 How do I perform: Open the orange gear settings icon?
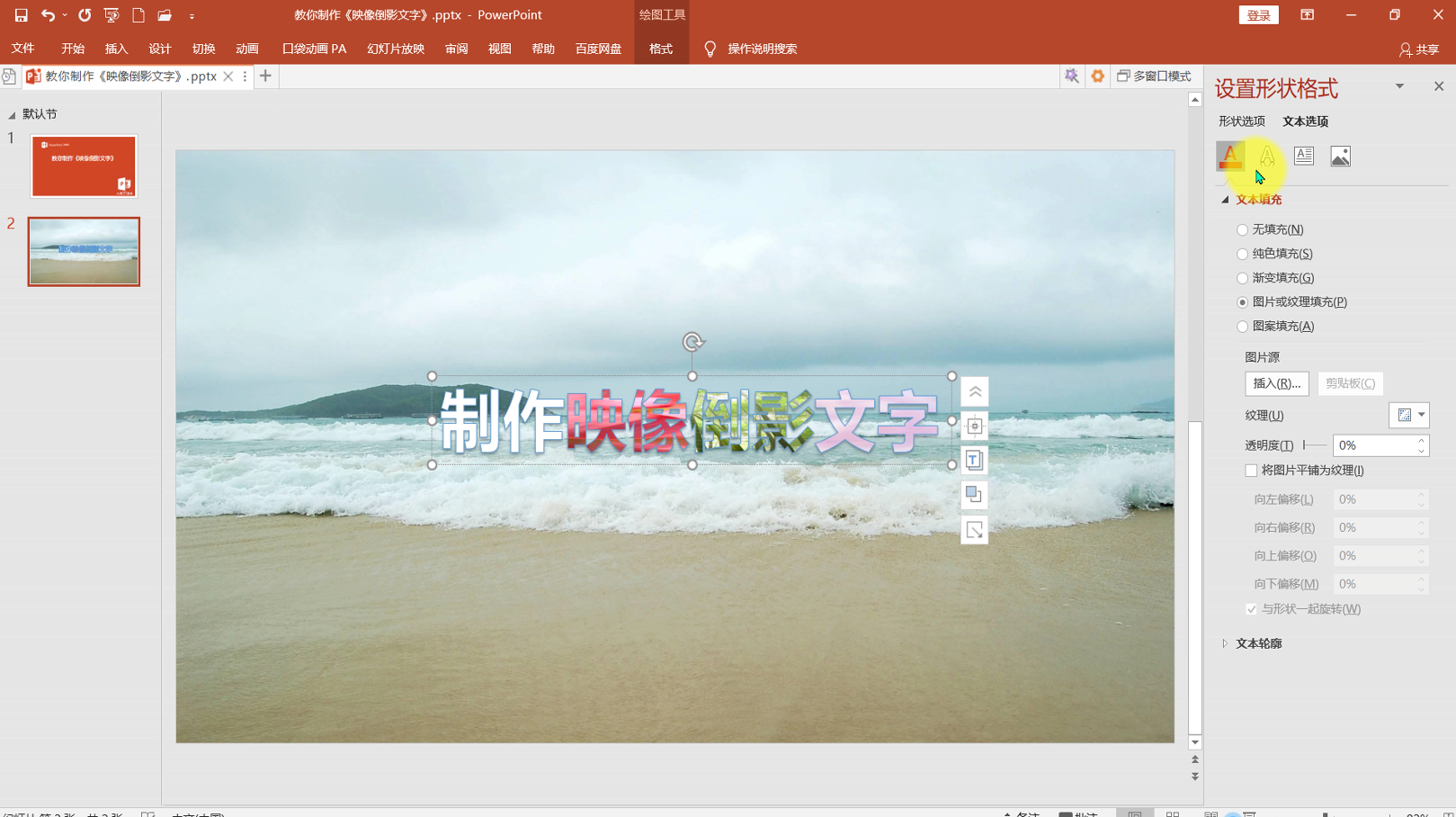click(x=1097, y=76)
